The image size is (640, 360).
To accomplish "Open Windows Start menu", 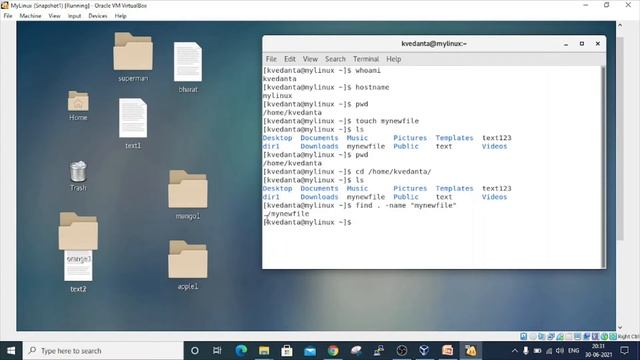I will tap(11, 351).
